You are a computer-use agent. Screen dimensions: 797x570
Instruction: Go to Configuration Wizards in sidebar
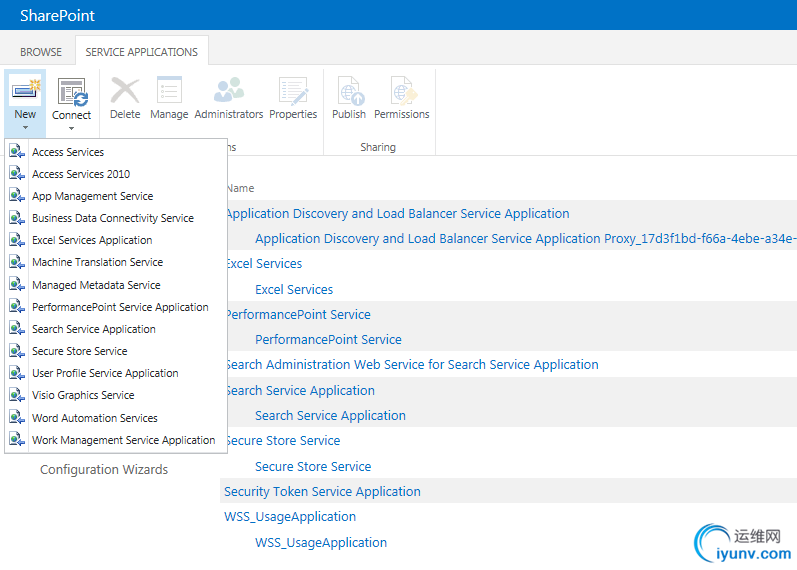coord(104,469)
